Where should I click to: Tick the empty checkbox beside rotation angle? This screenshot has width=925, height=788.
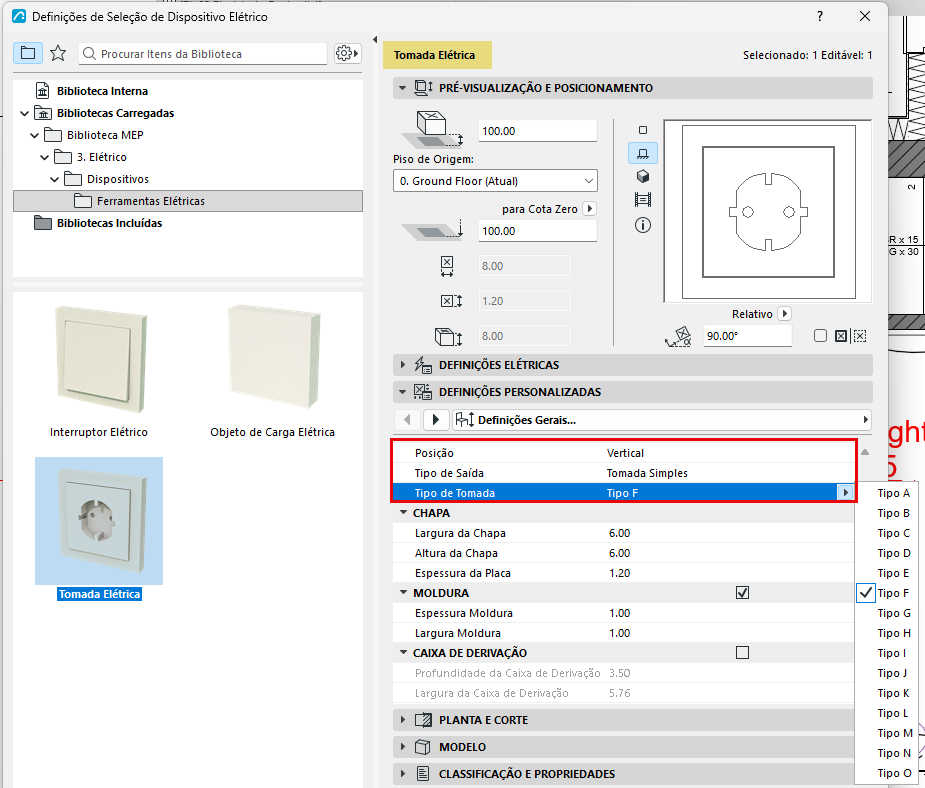[820, 336]
